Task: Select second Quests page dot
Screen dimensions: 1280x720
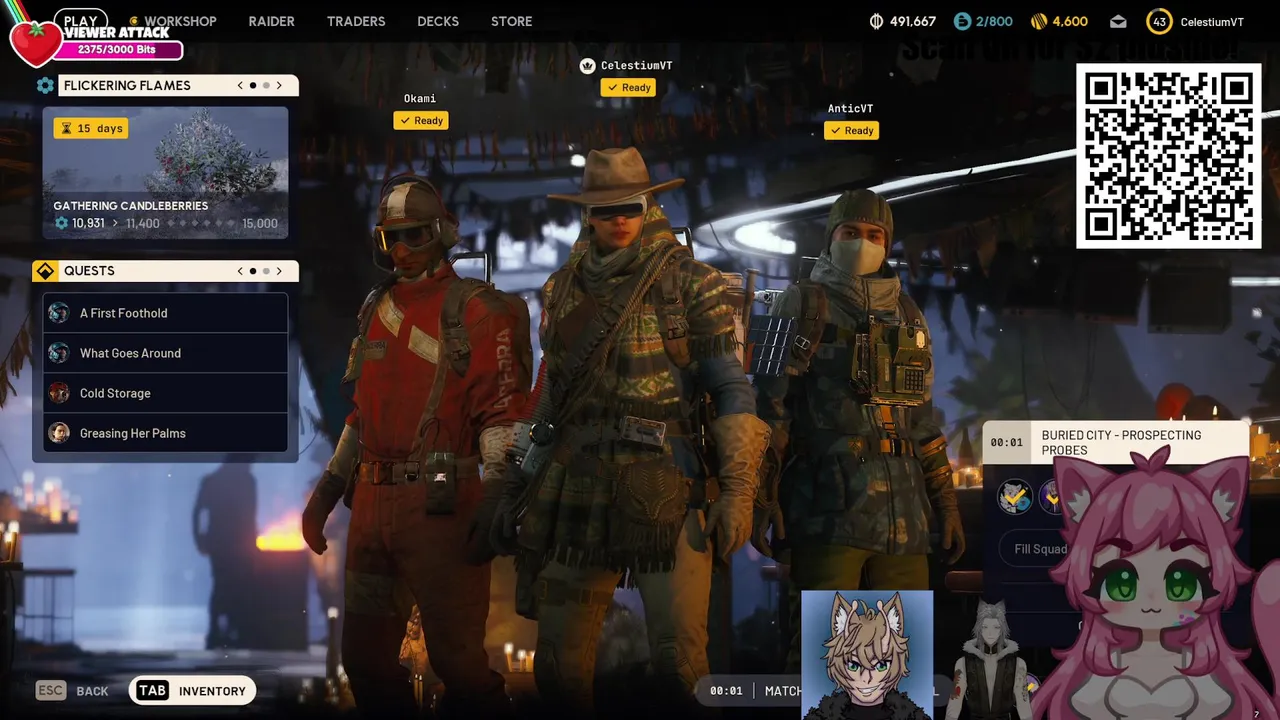Action: (266, 271)
